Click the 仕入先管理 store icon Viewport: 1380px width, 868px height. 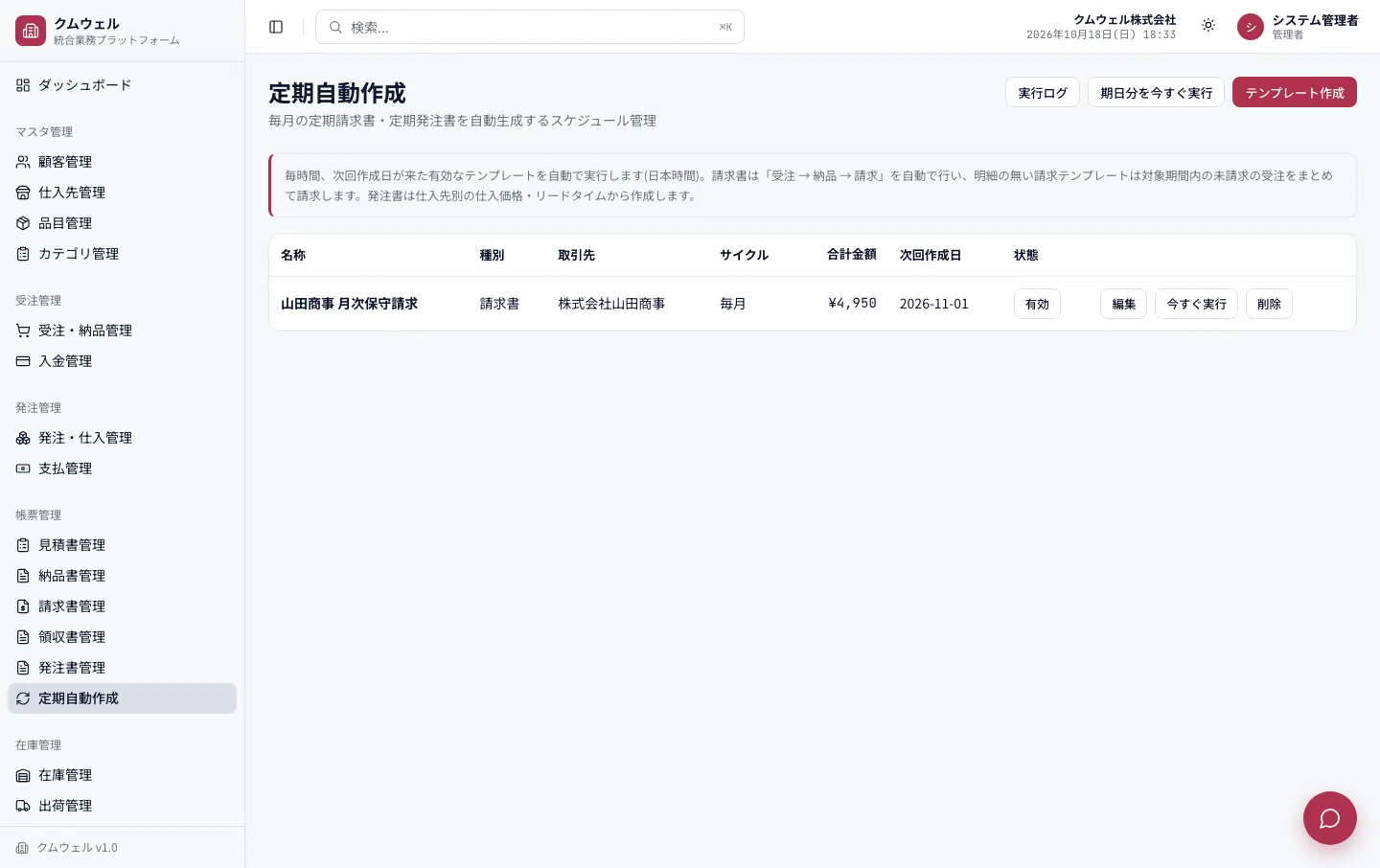(x=23, y=193)
